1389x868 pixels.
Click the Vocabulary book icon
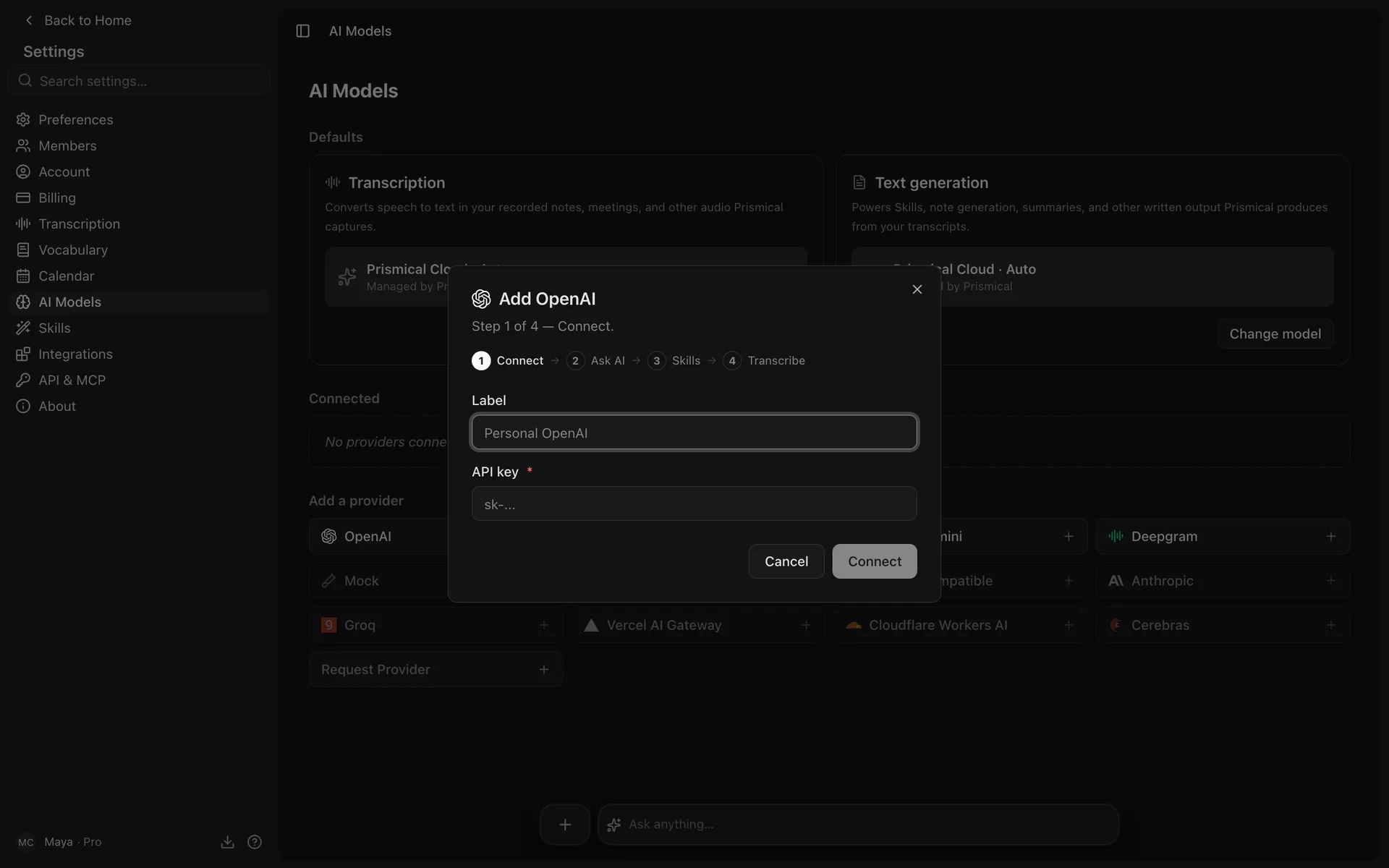click(23, 250)
